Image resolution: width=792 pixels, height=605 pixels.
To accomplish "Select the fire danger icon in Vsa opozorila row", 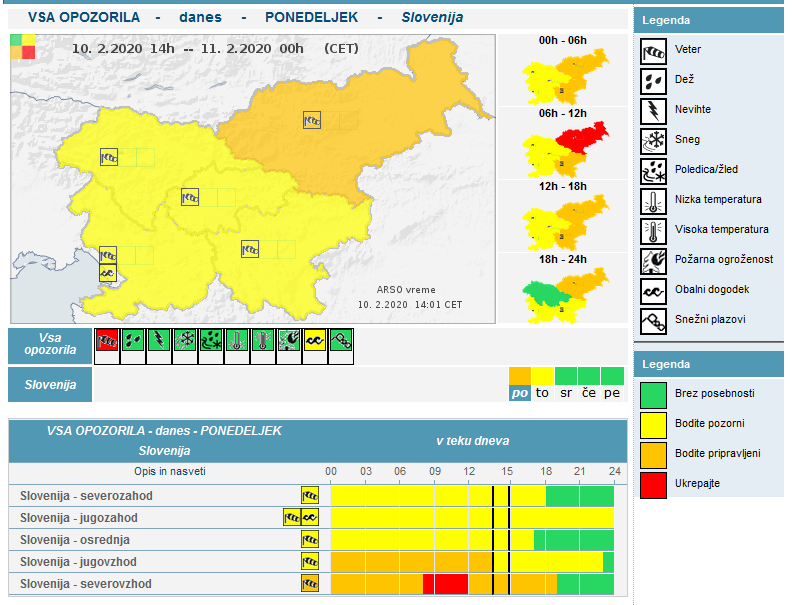I will coord(289,340).
